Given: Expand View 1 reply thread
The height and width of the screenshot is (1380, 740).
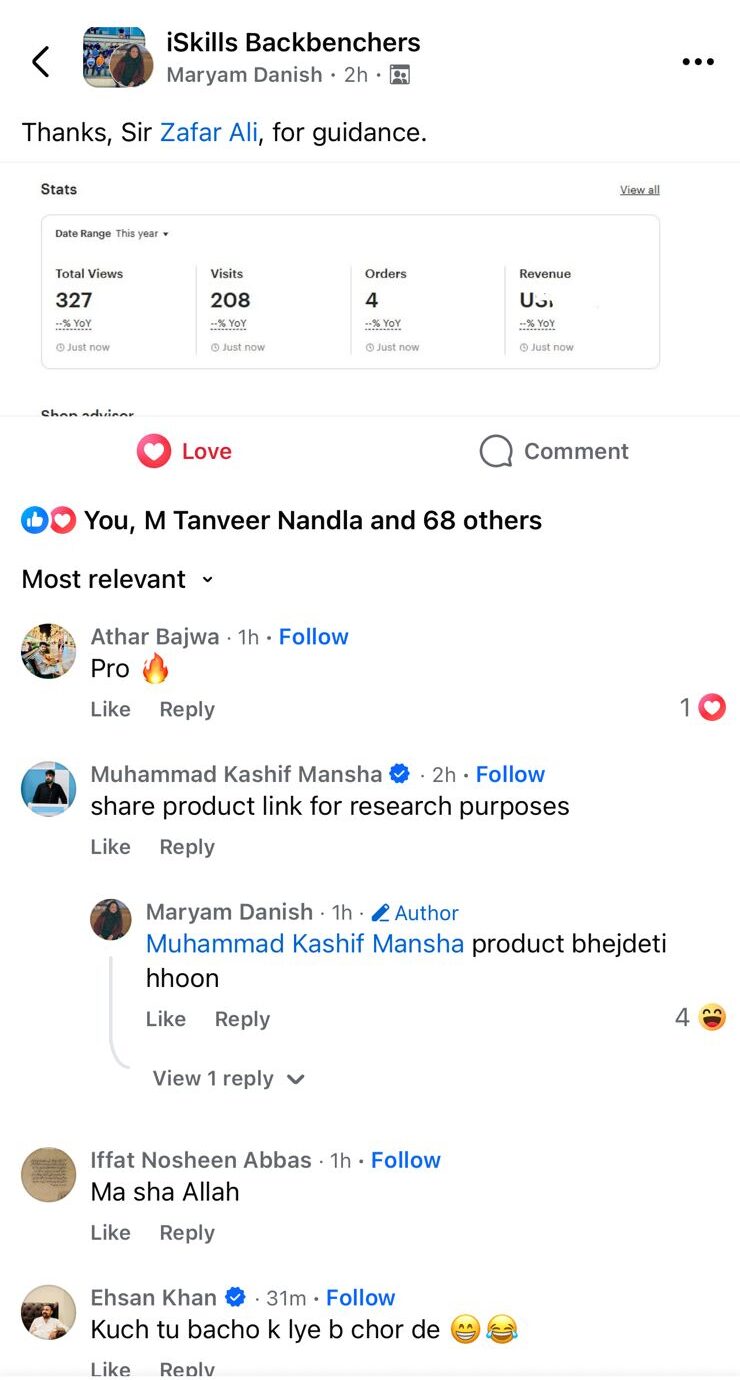Looking at the screenshot, I should point(228,1078).
